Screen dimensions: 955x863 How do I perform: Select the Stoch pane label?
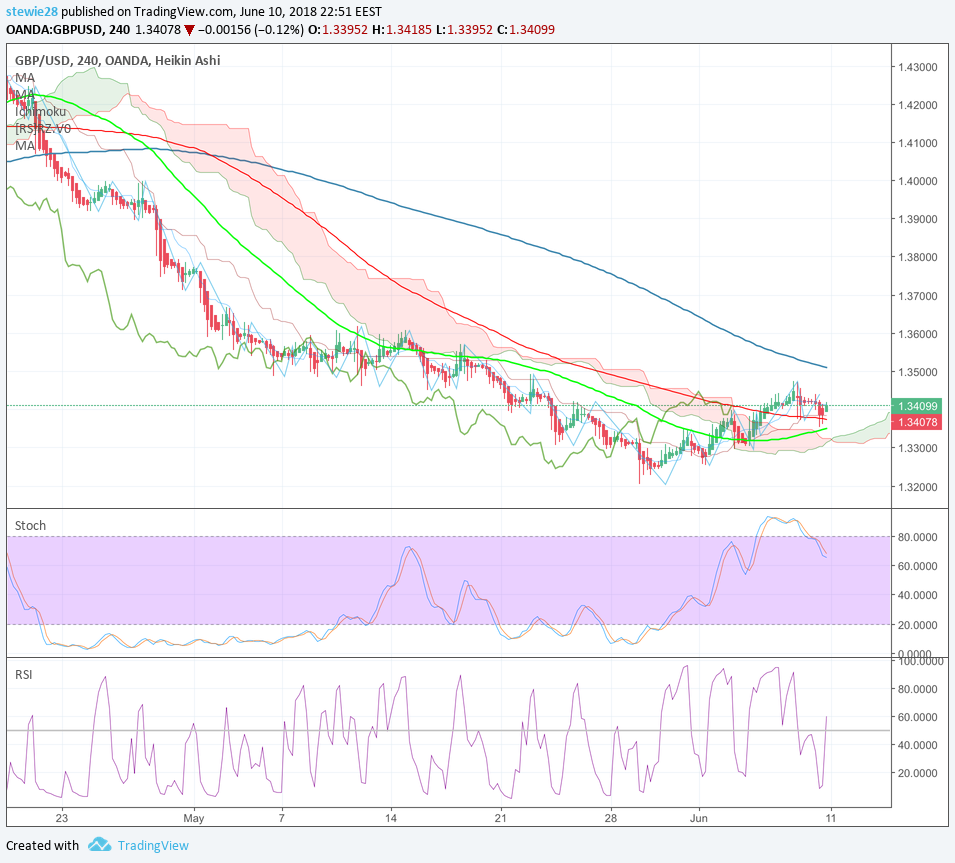pyautogui.click(x=30, y=526)
